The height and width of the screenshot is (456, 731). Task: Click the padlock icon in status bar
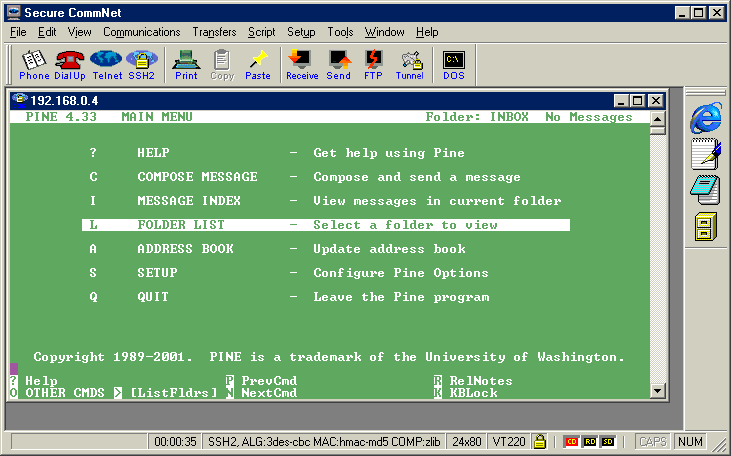click(540, 441)
